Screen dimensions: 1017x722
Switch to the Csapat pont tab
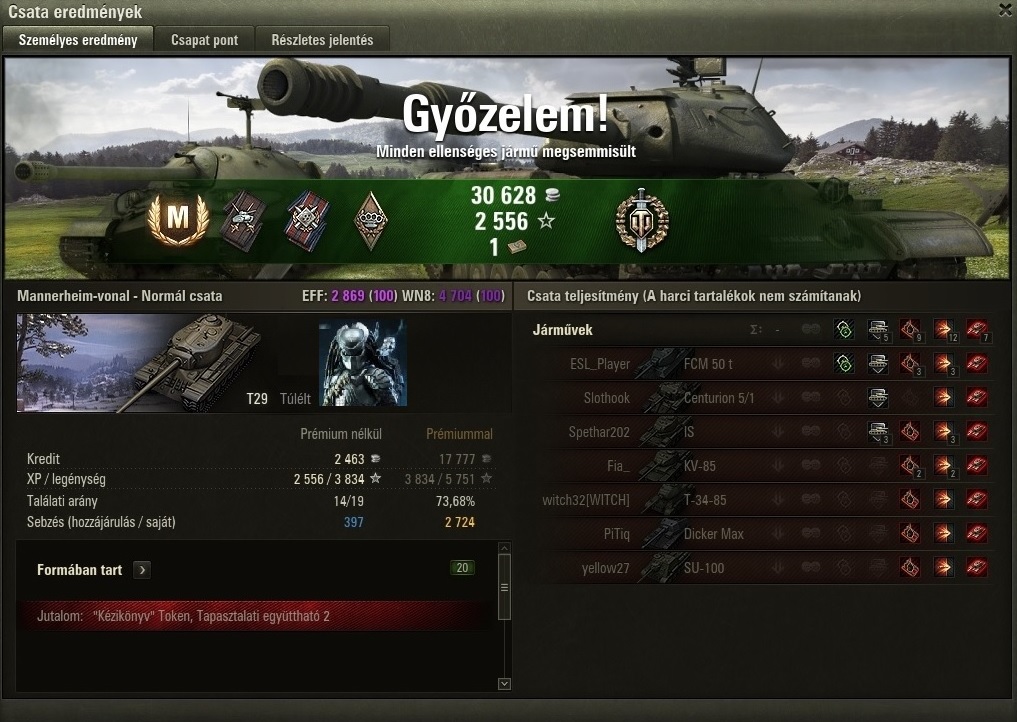(x=204, y=40)
